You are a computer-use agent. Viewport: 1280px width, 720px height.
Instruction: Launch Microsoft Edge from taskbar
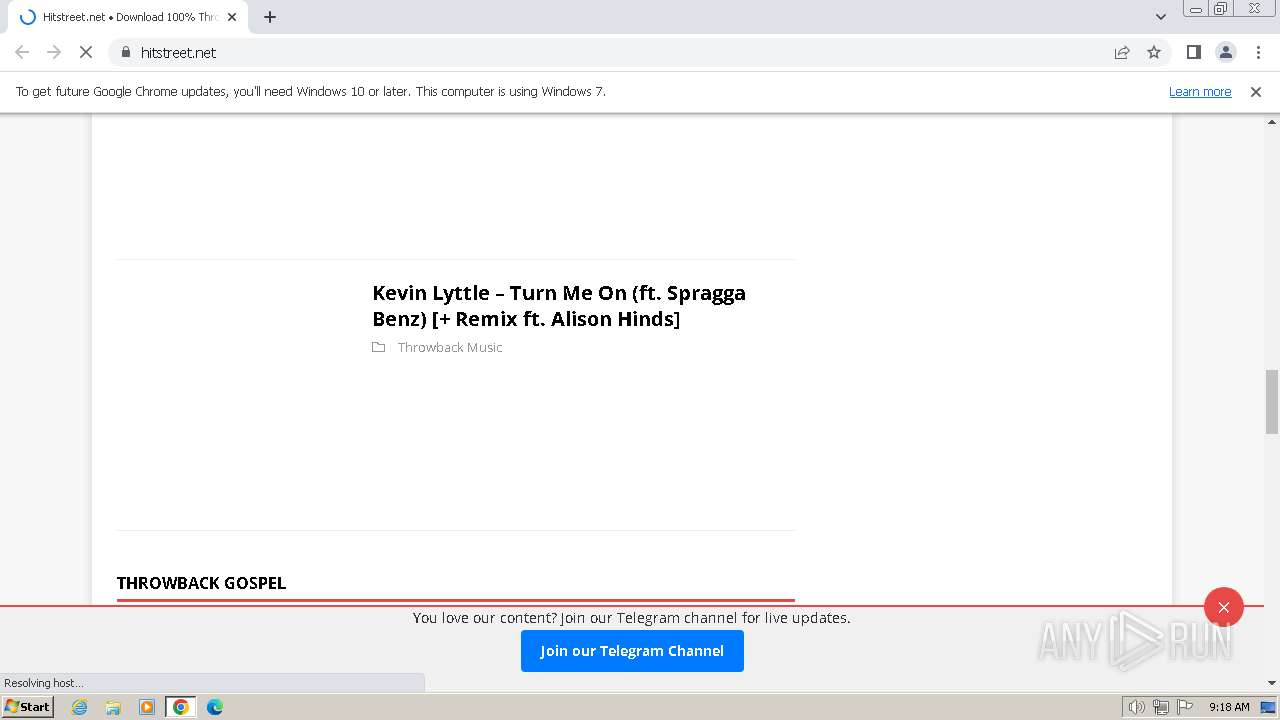tap(215, 707)
